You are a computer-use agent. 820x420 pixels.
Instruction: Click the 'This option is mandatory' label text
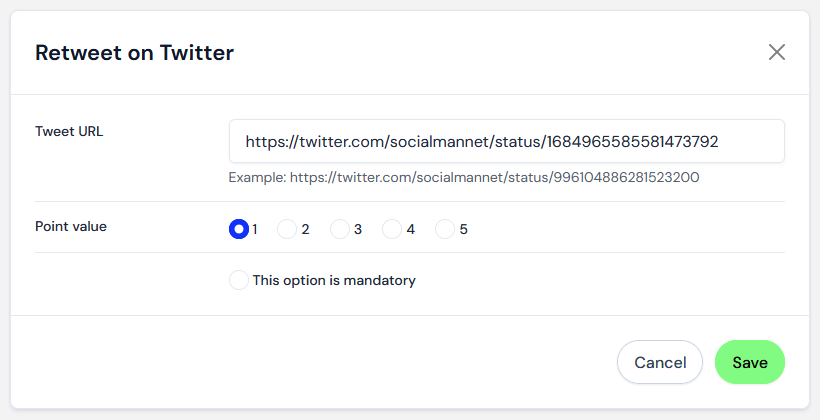point(334,280)
